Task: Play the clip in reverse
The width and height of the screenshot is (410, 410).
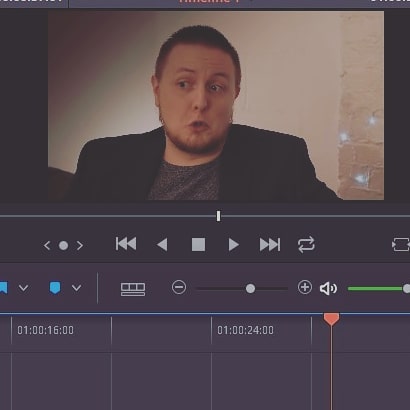Action: click(162, 245)
